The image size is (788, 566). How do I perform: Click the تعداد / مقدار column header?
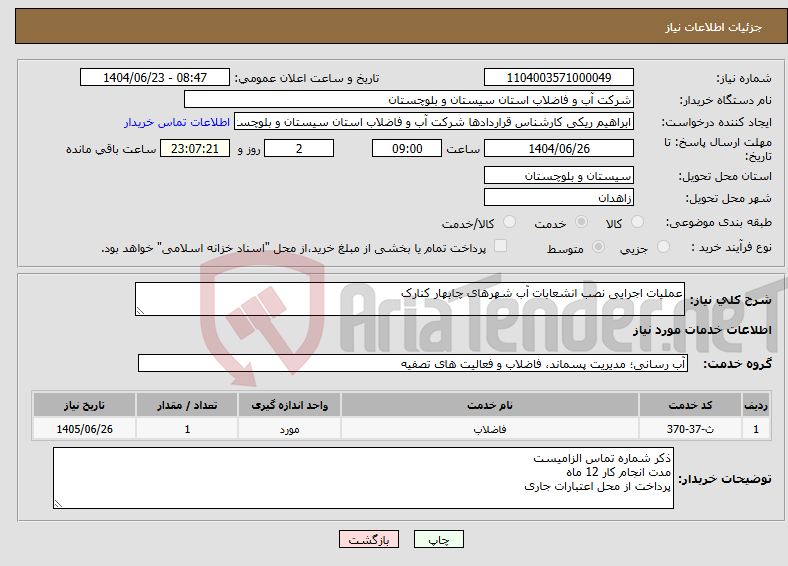point(187,405)
